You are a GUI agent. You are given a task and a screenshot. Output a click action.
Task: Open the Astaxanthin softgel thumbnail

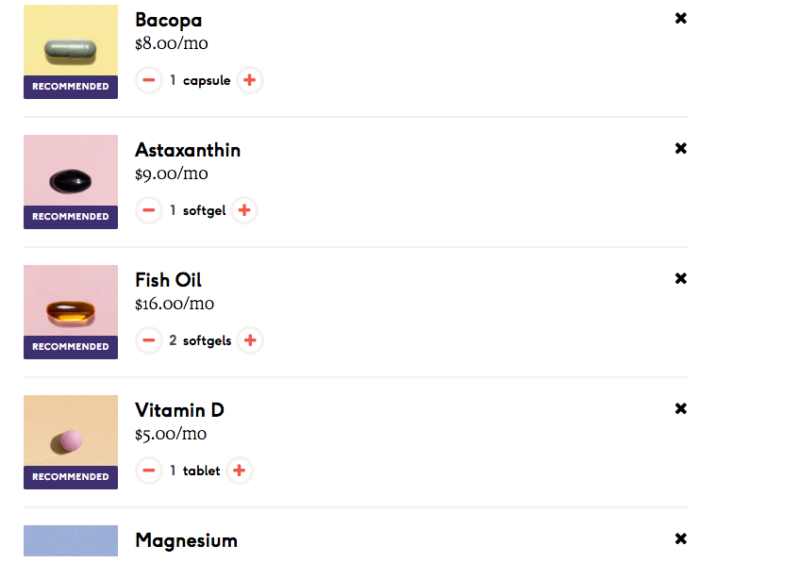[x=70, y=182]
